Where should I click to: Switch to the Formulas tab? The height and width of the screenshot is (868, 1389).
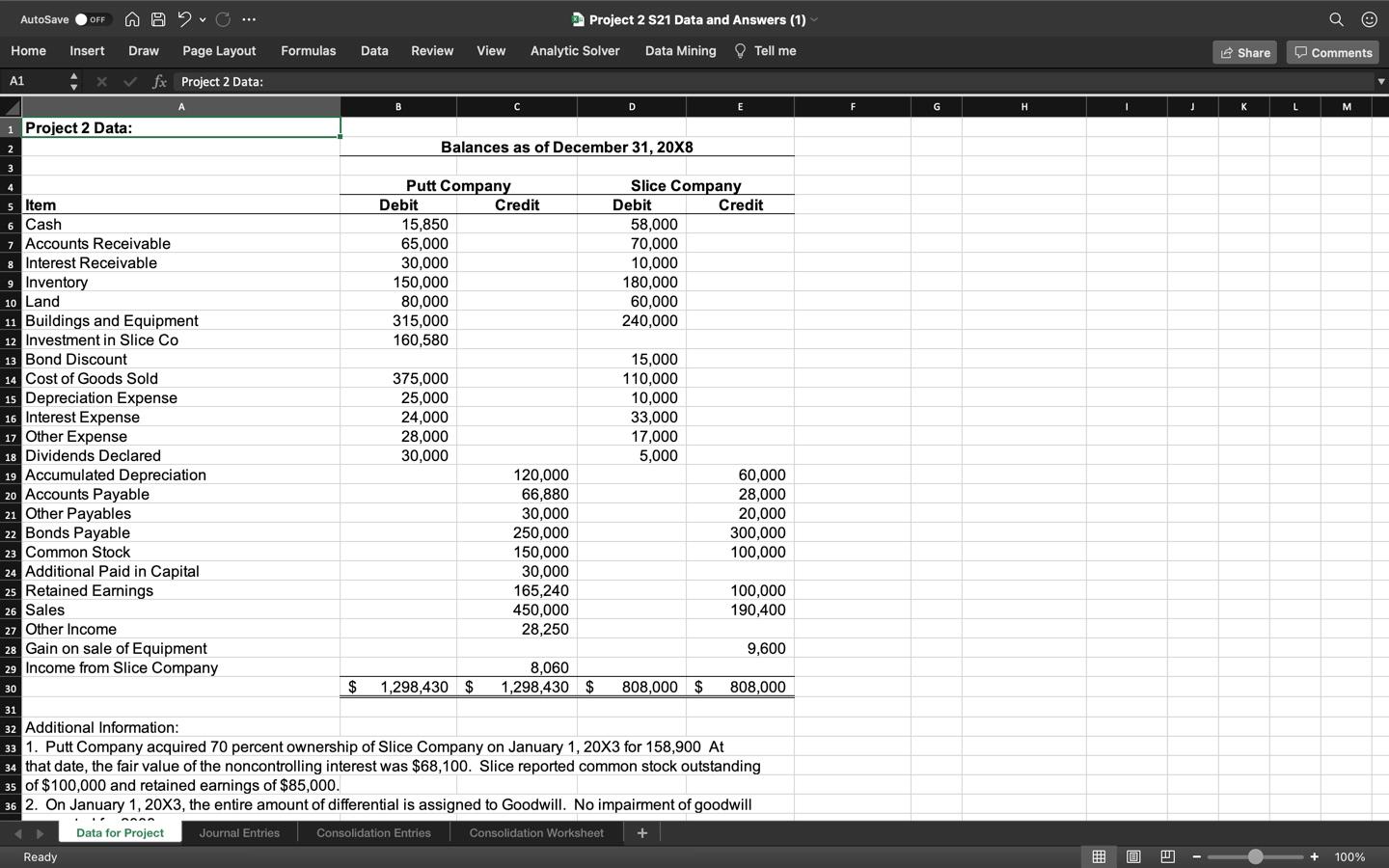(x=309, y=51)
